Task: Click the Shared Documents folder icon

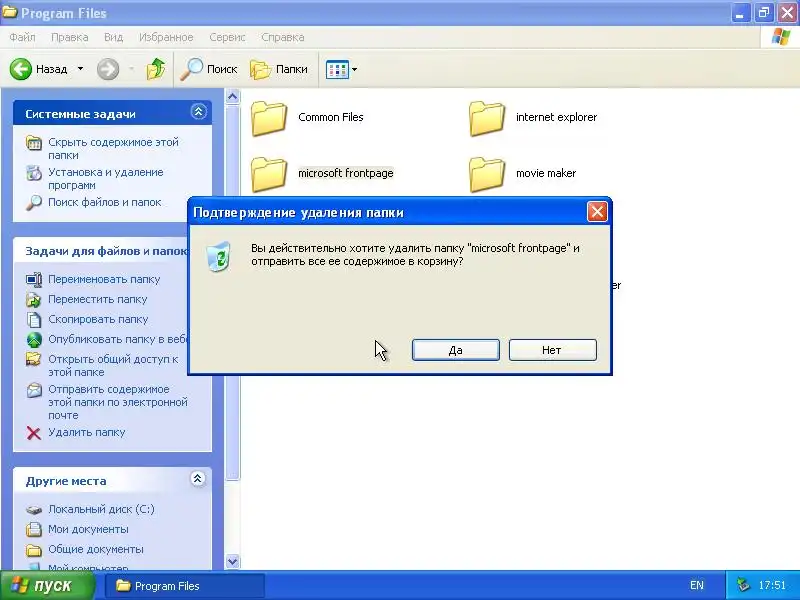Action: tap(34, 550)
